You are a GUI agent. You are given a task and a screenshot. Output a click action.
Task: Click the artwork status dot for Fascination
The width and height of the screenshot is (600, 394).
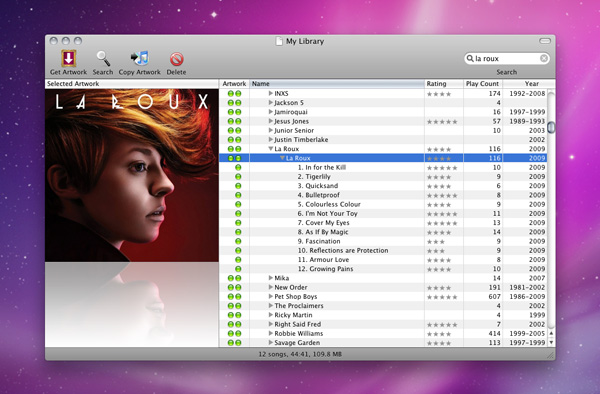[x=238, y=241]
